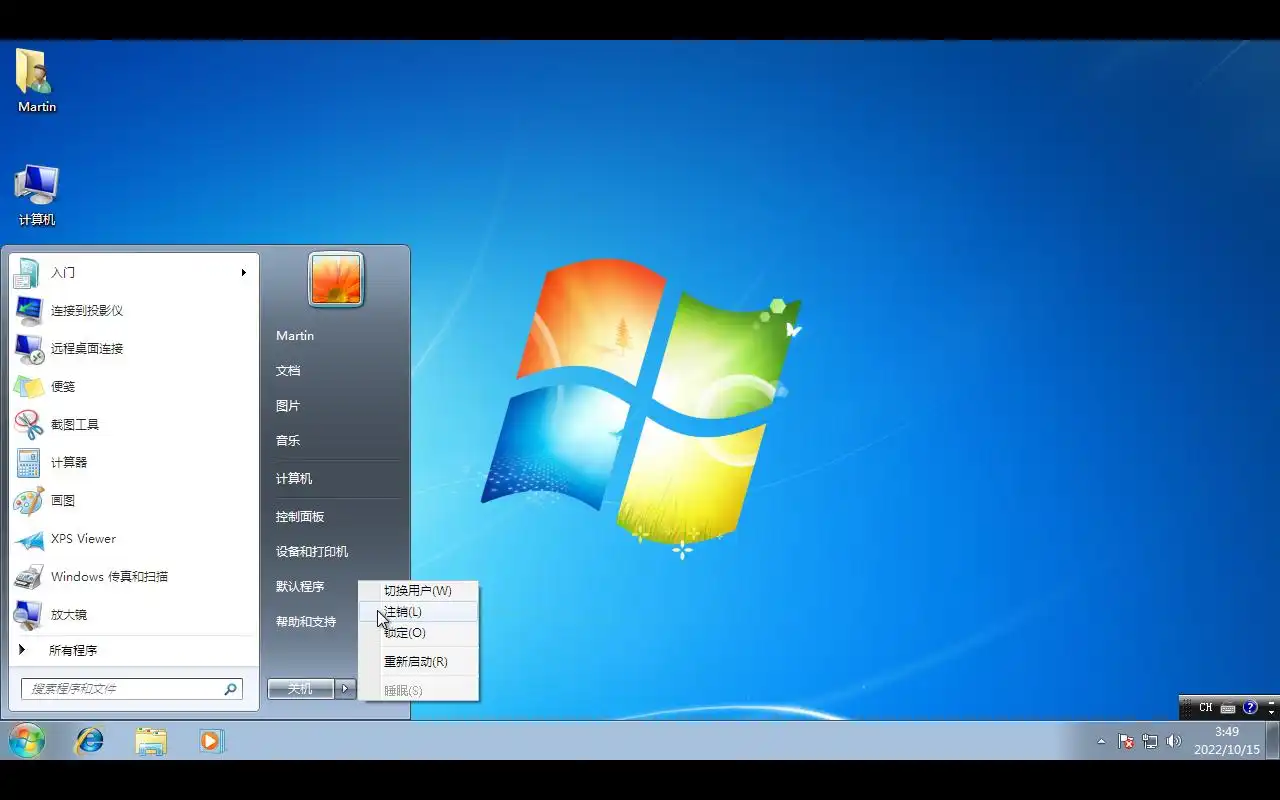
Task: Expand 所有程序 all programs list
Action: tap(72, 650)
